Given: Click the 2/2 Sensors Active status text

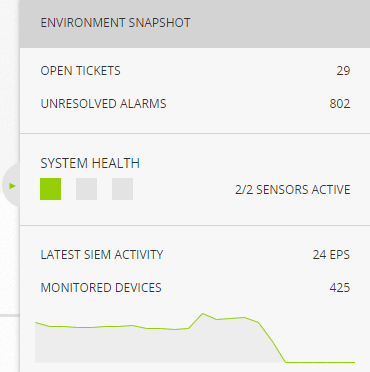Looking at the screenshot, I should pos(293,190).
